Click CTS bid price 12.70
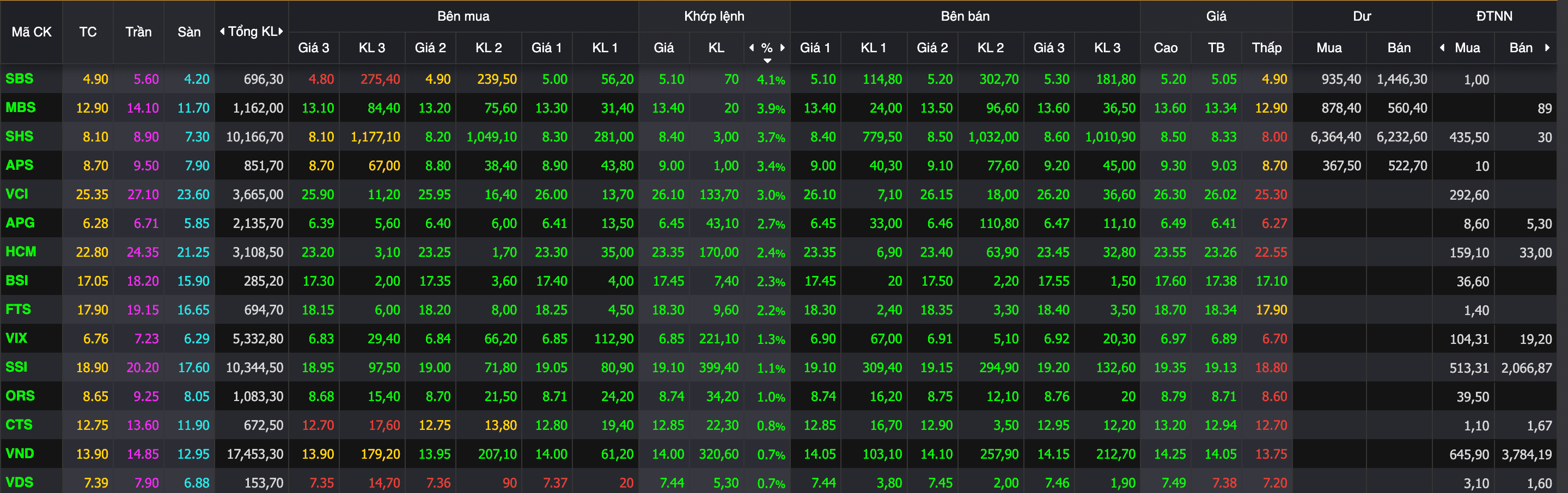This screenshot has width=1568, height=493. (318, 426)
